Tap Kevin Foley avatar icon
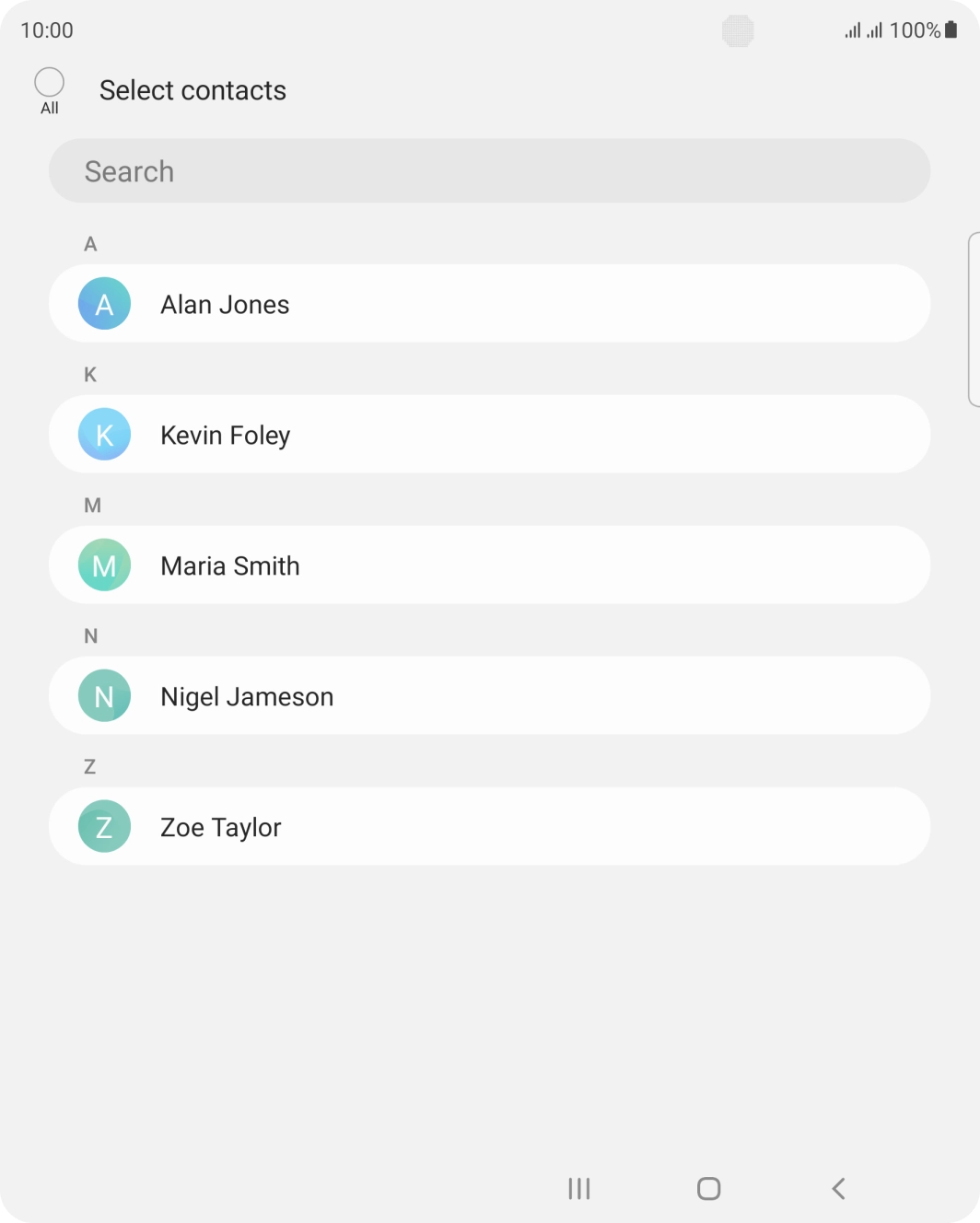Screen dimensions: 980x1223 [104, 435]
